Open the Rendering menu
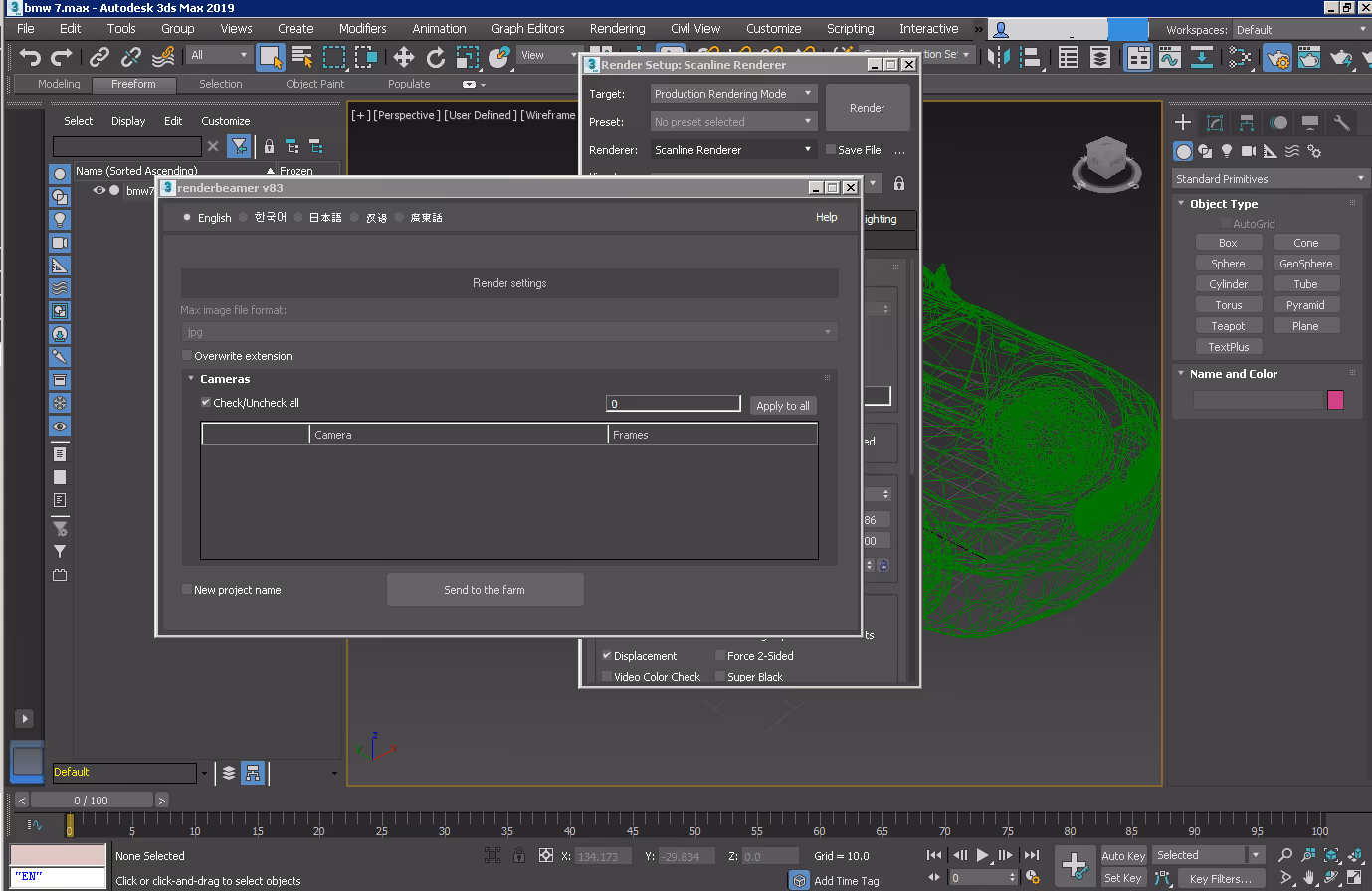 click(x=617, y=29)
